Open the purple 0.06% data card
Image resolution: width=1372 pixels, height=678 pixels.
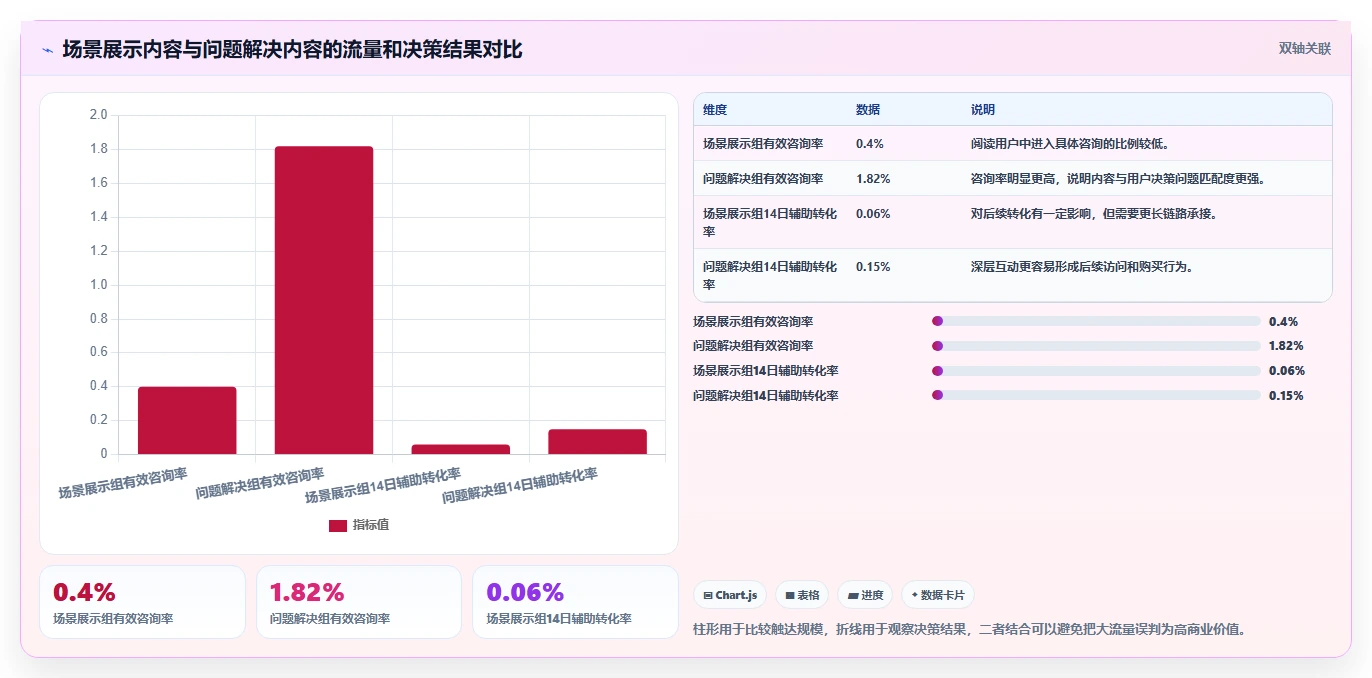575,602
